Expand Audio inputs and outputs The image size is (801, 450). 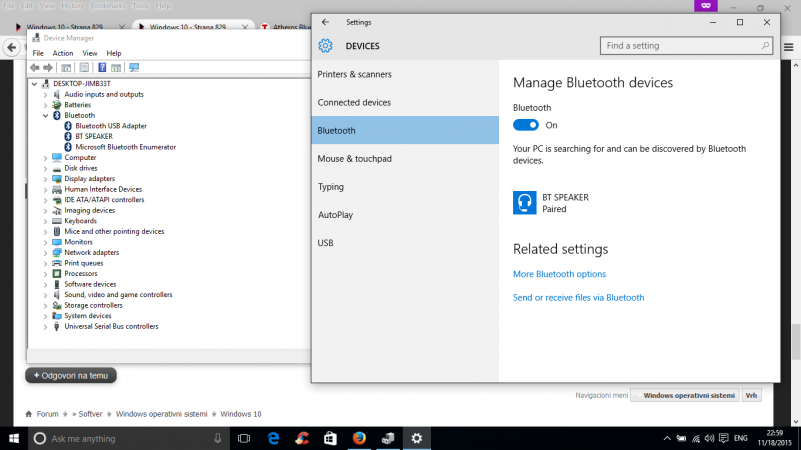tap(45, 94)
